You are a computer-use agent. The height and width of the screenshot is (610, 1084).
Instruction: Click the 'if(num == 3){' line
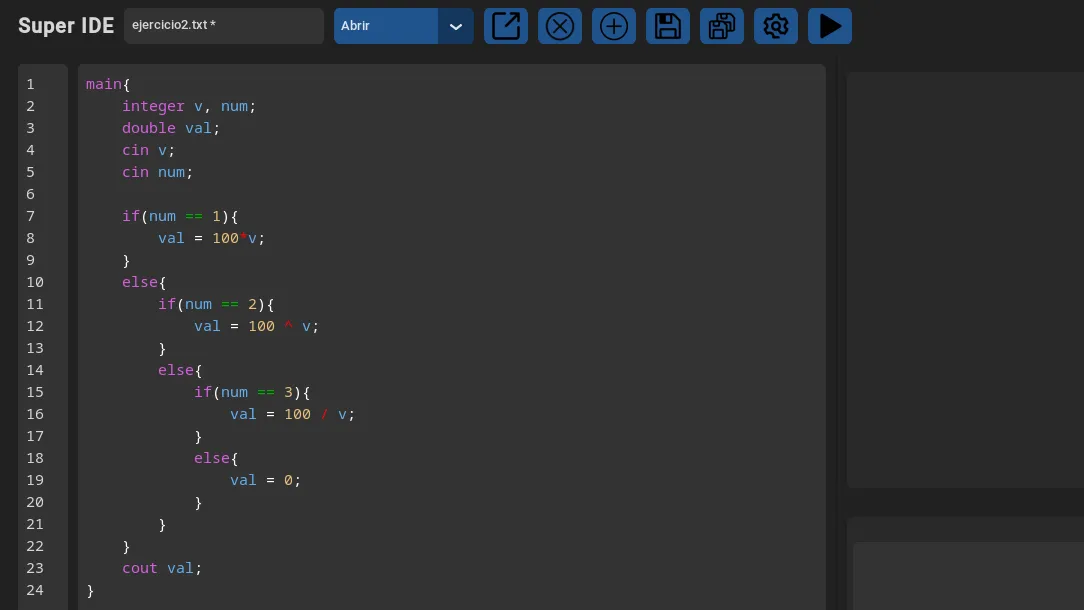[252, 392]
